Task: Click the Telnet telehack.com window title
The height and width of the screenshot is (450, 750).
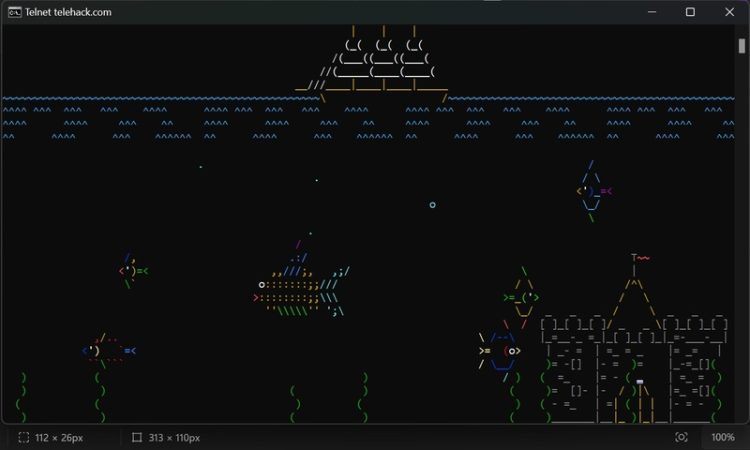Action: tap(68, 12)
